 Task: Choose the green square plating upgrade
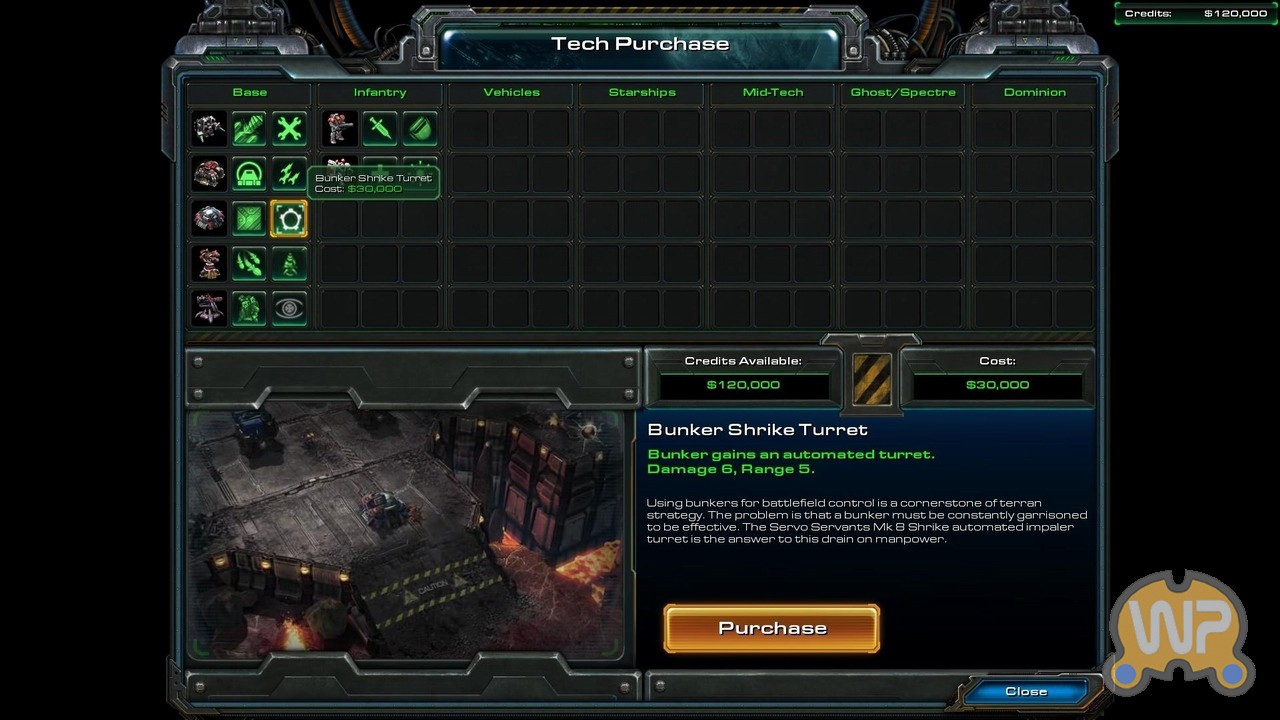tap(249, 219)
